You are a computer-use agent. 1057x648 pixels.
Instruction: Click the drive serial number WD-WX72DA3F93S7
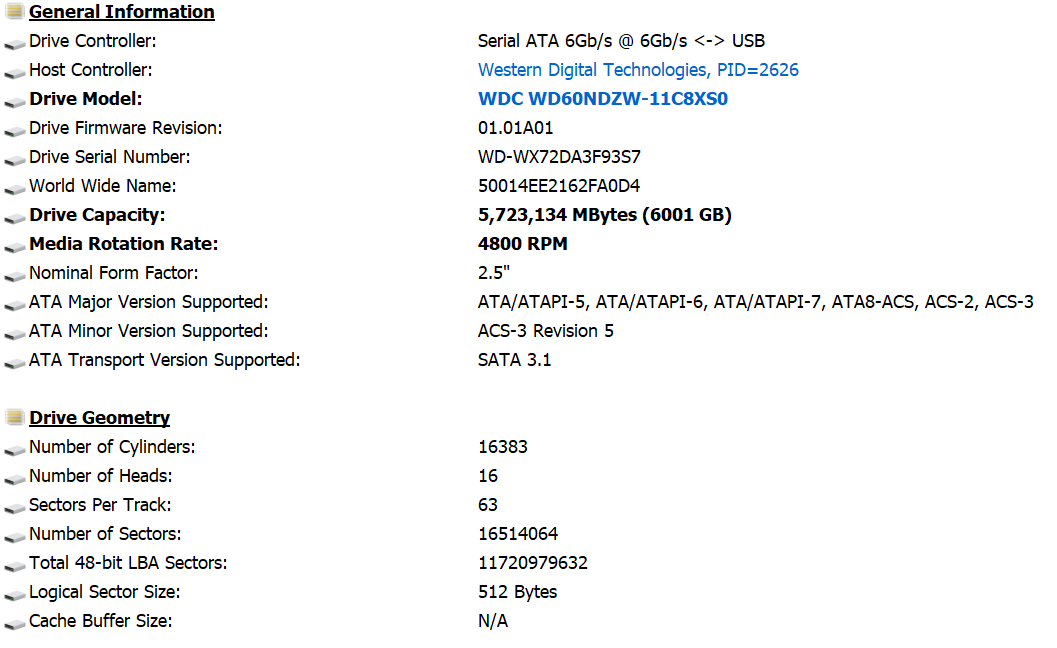point(559,157)
